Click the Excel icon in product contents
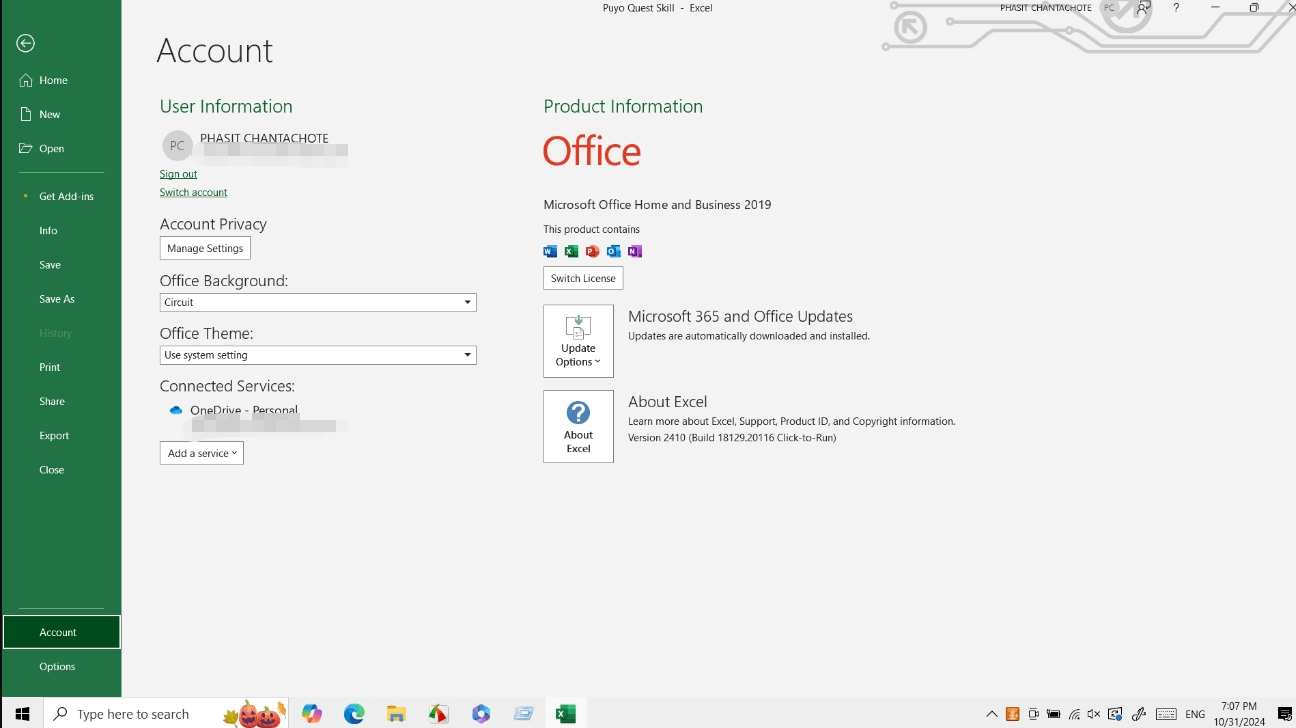This screenshot has height=728, width=1296. [571, 251]
